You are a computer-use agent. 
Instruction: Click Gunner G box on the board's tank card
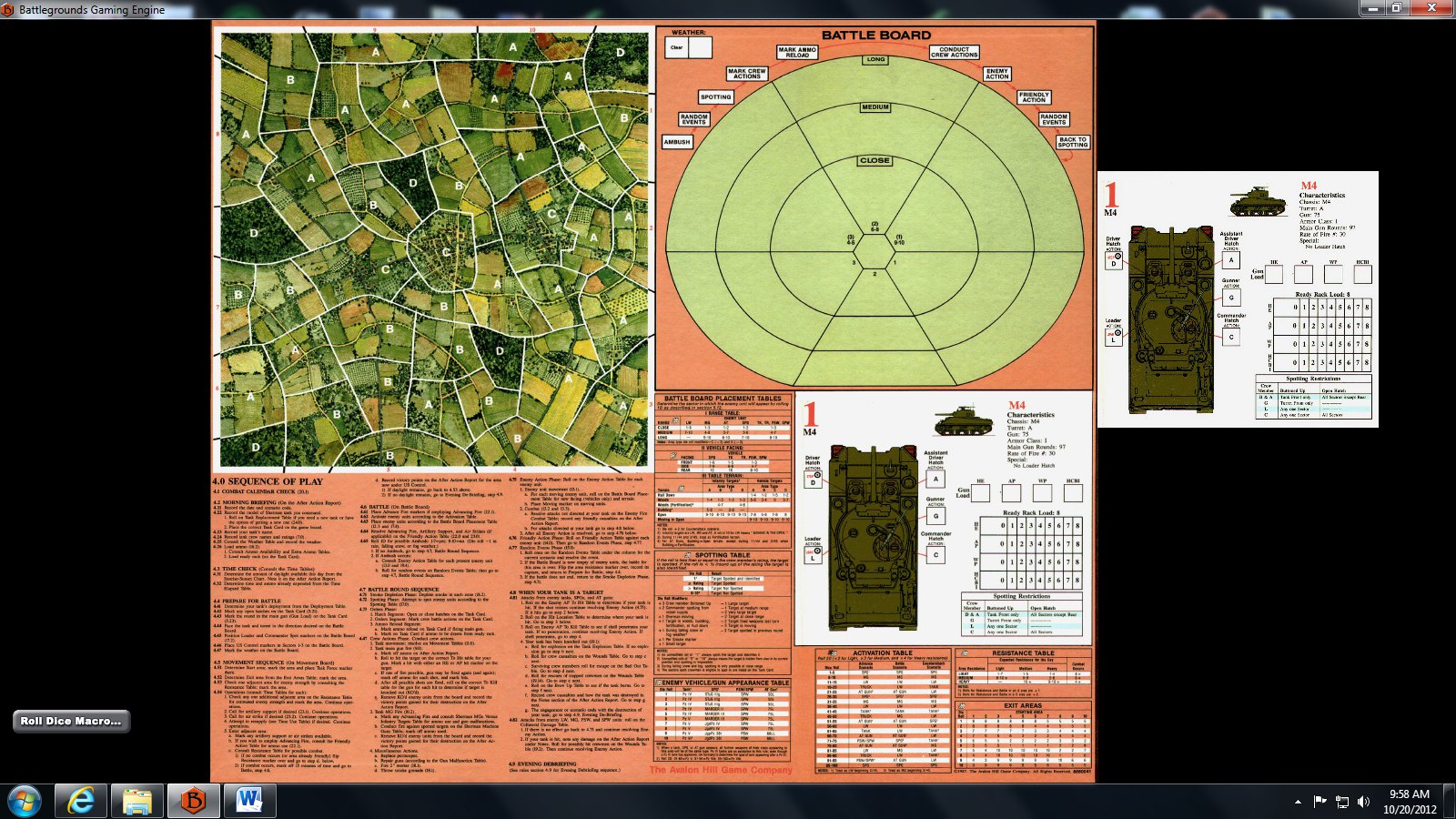coord(935,516)
